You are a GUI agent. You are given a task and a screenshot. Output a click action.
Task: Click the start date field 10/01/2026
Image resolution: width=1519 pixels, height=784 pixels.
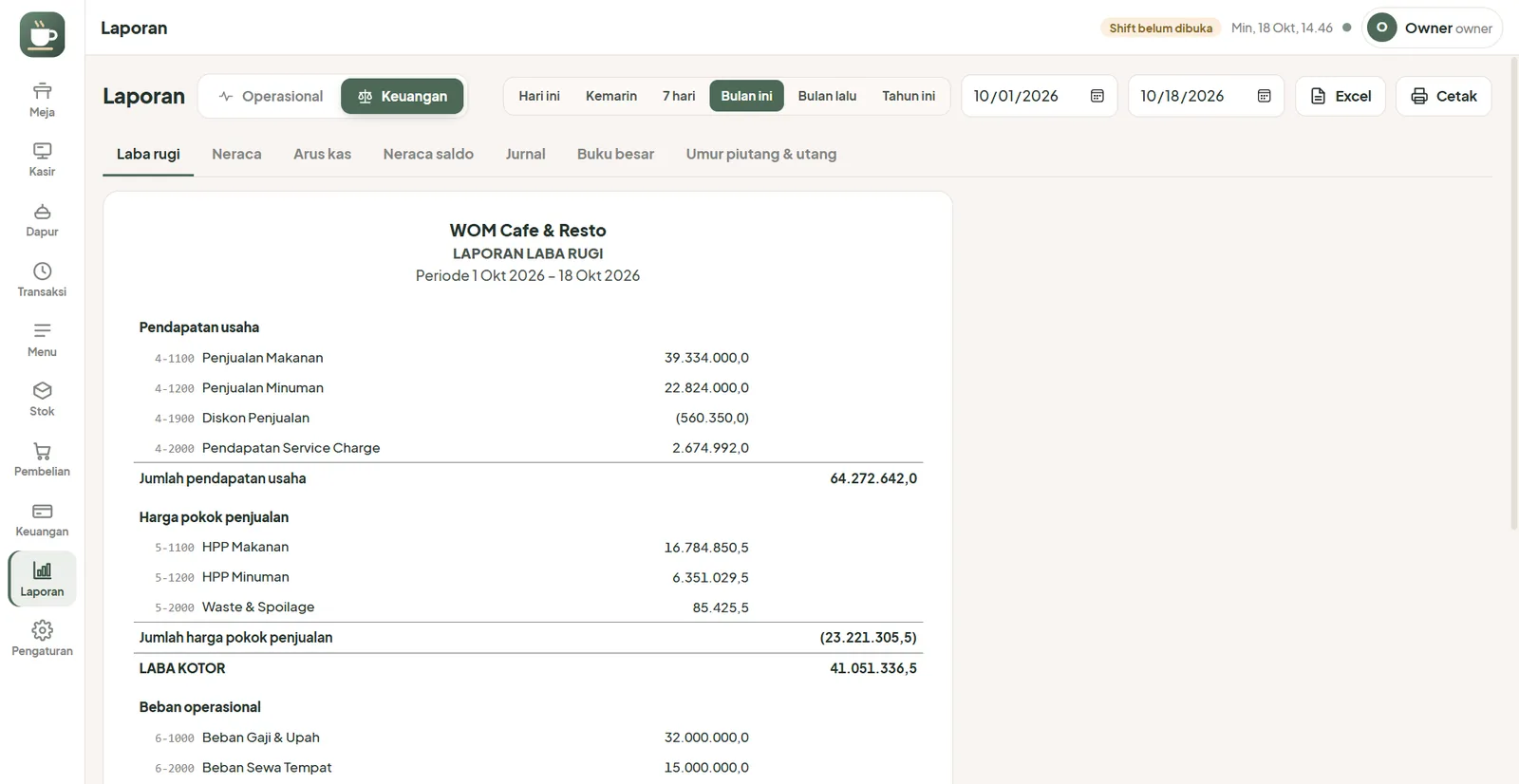tap(1040, 96)
